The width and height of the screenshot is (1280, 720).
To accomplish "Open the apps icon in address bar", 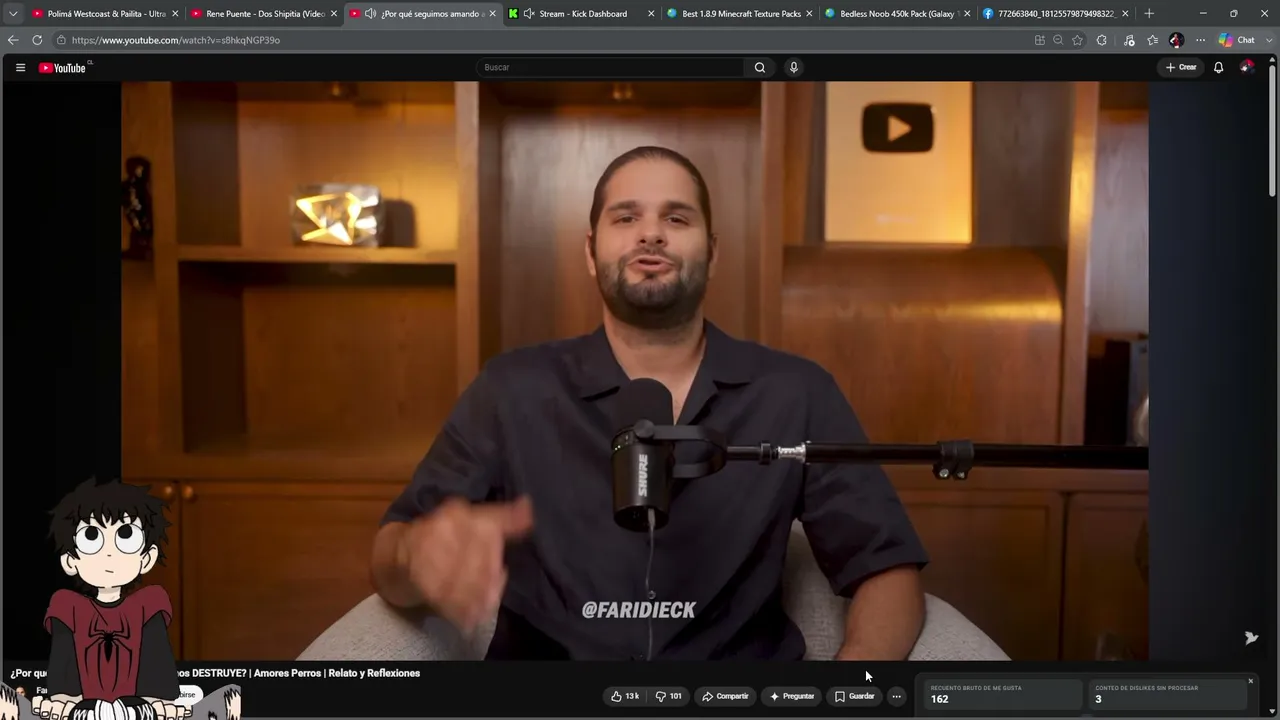I will click(1040, 40).
